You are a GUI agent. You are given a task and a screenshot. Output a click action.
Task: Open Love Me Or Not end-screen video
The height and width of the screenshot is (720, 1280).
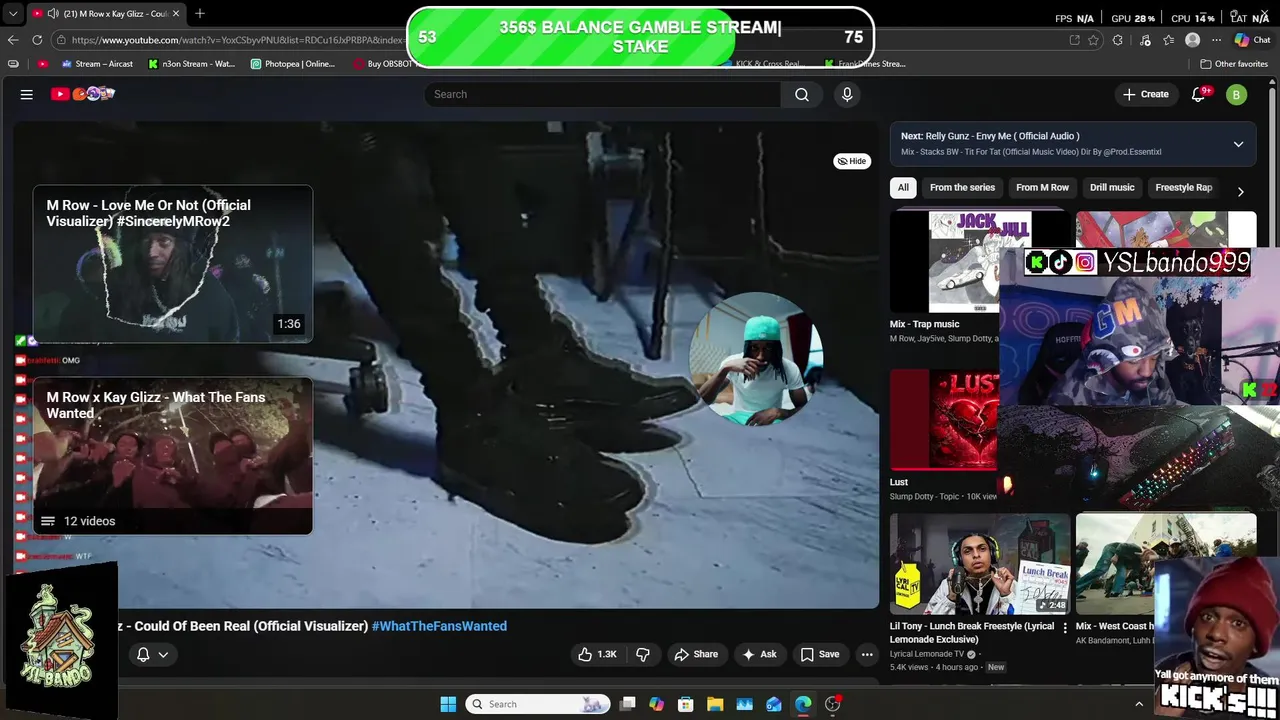[172, 263]
